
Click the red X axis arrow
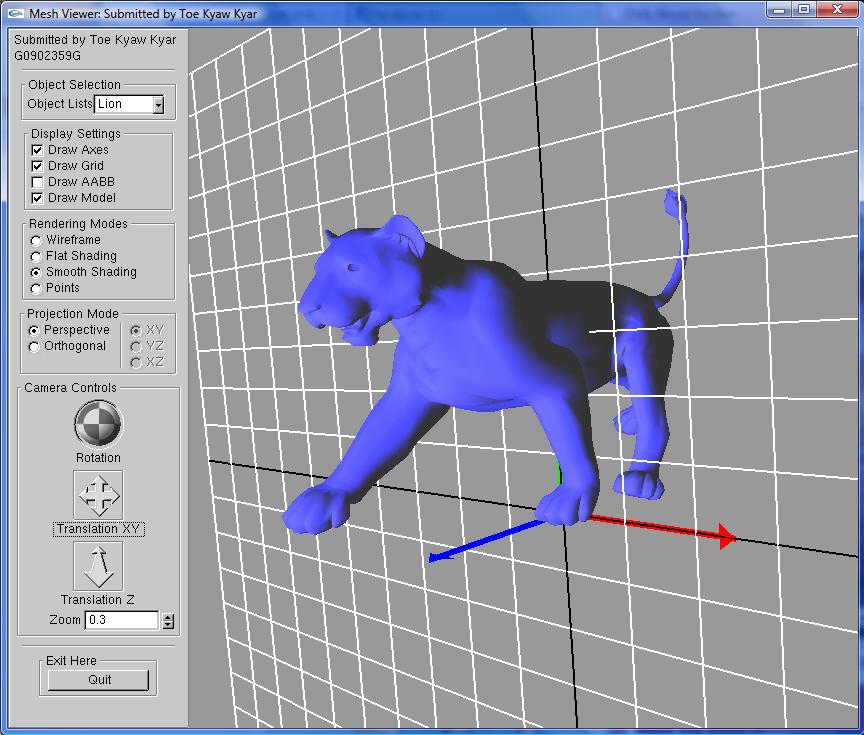coord(661,528)
